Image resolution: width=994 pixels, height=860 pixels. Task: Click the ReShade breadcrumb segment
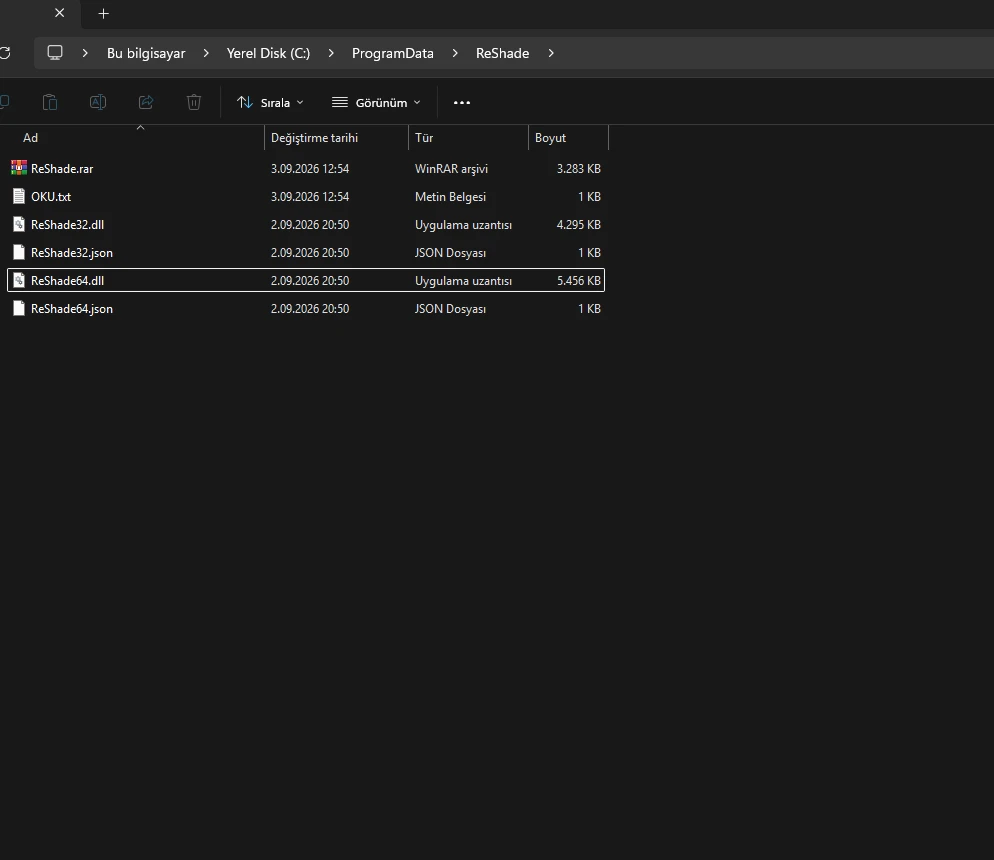tap(503, 53)
